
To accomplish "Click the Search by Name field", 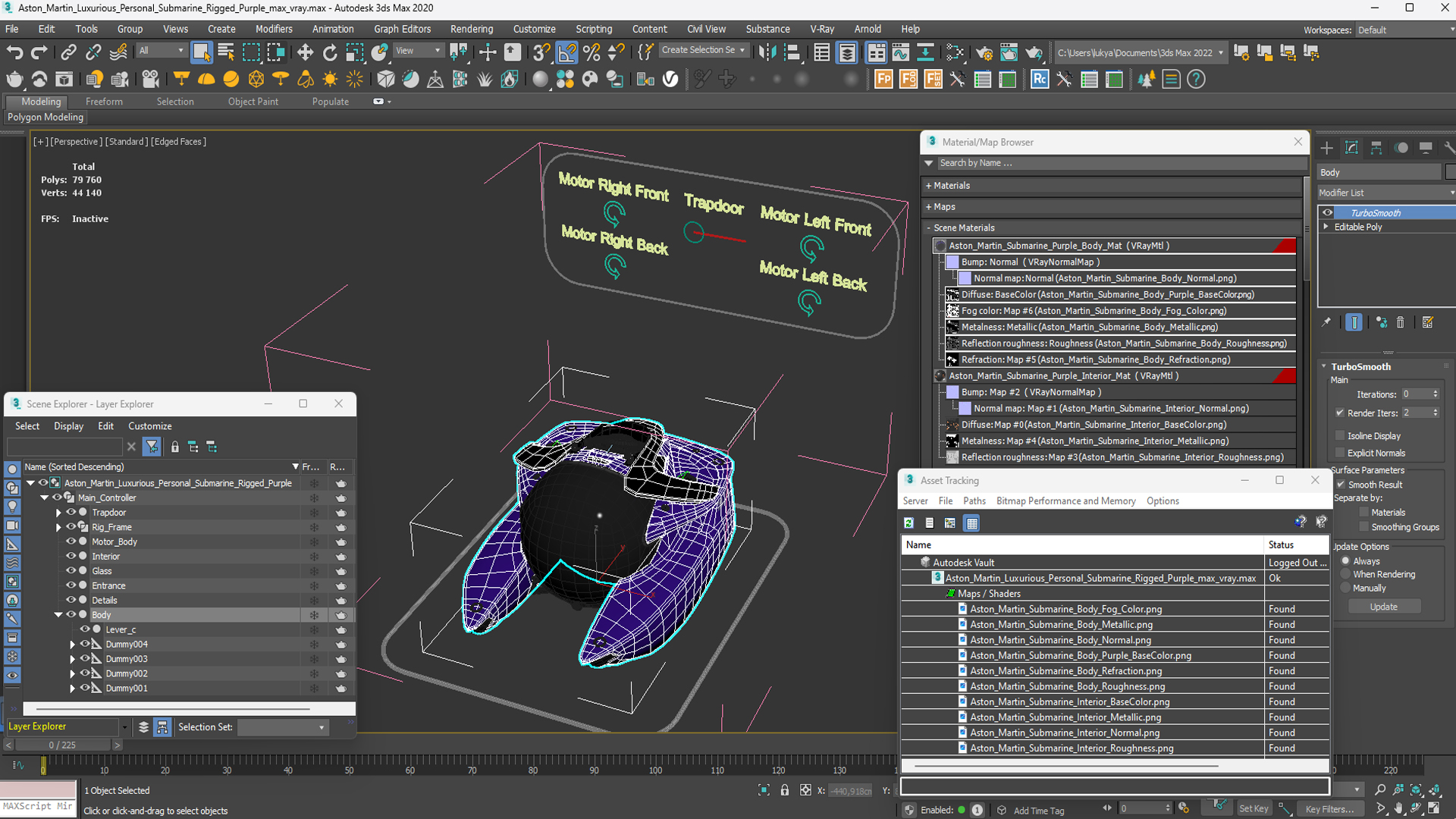I will (1121, 163).
